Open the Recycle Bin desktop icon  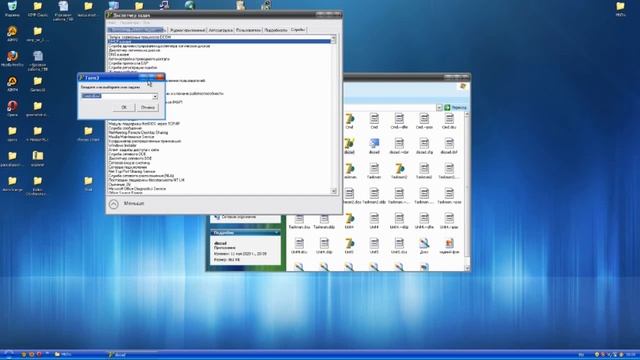pos(12,9)
